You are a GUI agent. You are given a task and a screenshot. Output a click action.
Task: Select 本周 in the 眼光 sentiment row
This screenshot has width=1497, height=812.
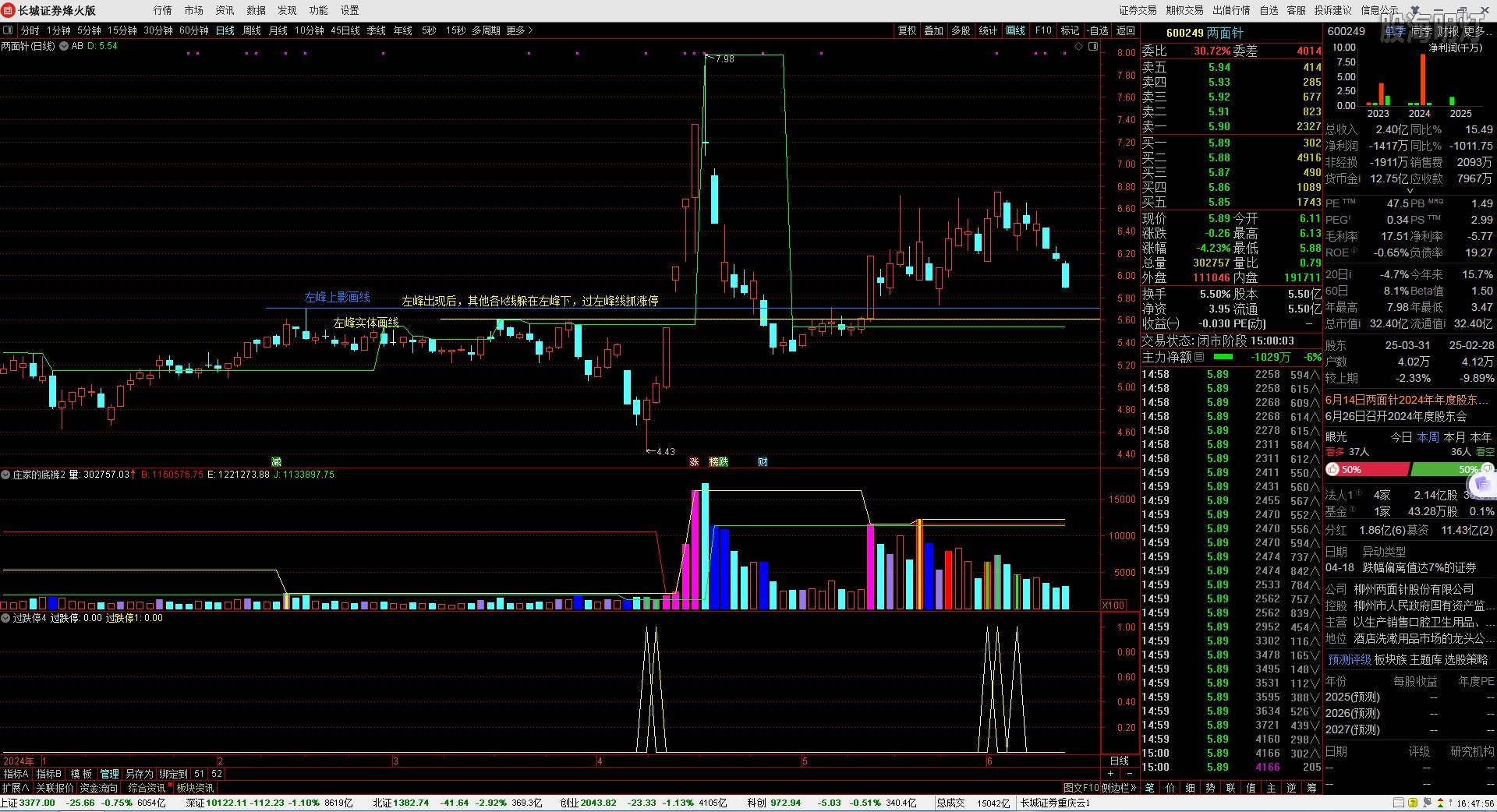point(1428,437)
